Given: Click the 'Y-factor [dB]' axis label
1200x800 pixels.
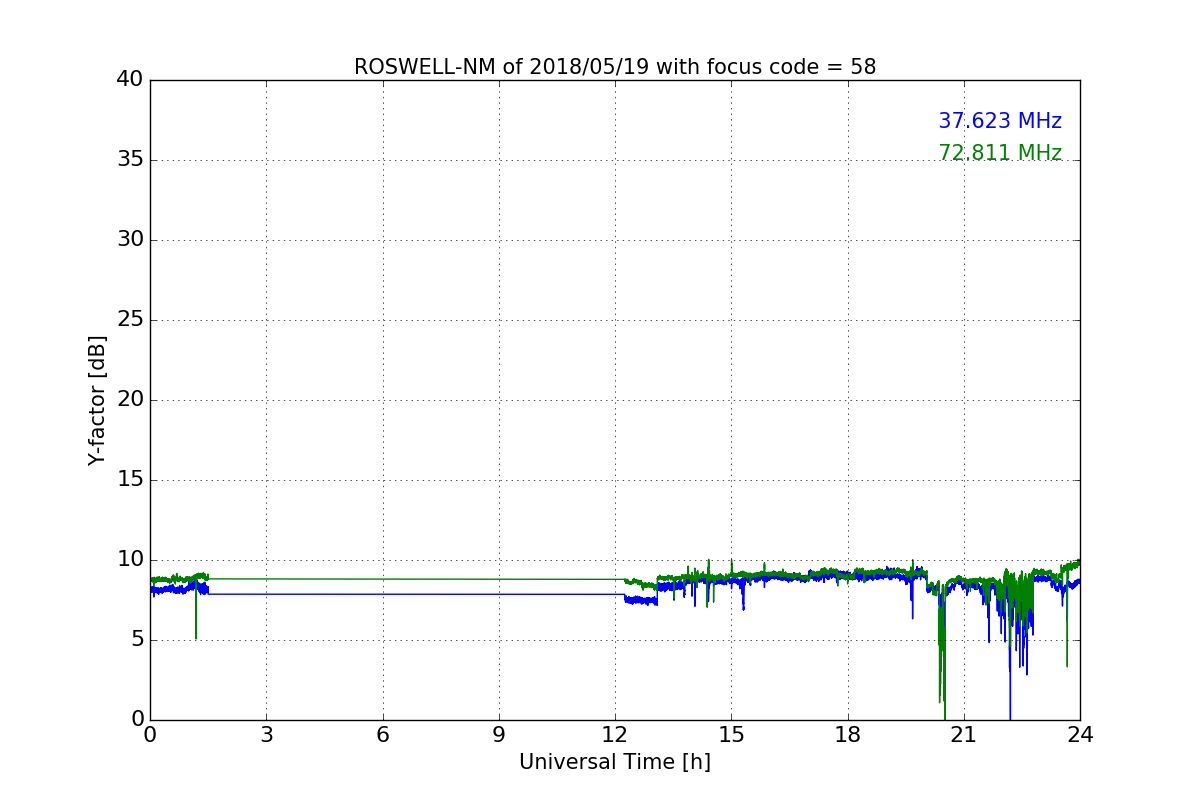Looking at the screenshot, I should [x=97, y=400].
